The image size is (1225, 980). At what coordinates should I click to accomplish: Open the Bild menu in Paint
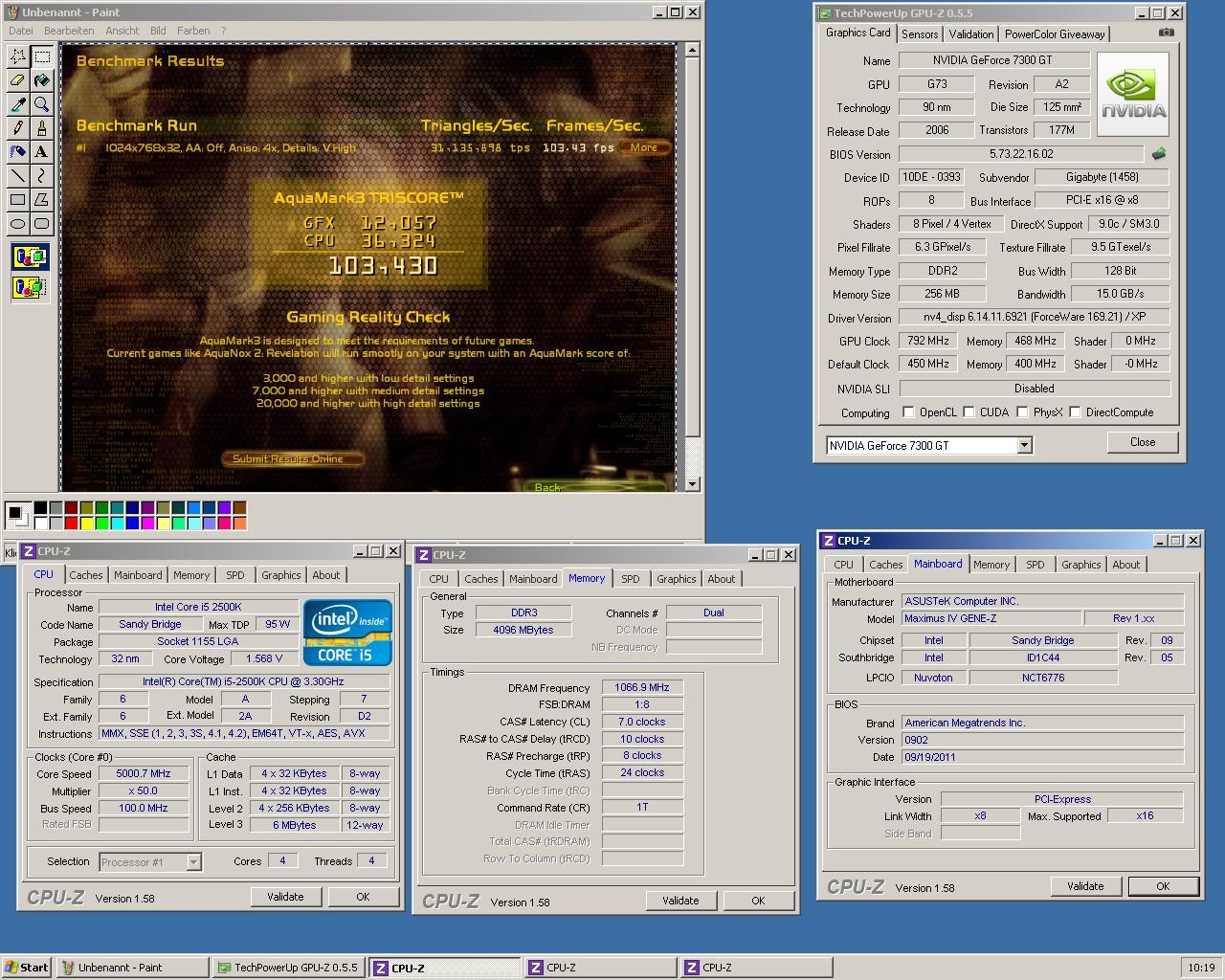click(158, 31)
